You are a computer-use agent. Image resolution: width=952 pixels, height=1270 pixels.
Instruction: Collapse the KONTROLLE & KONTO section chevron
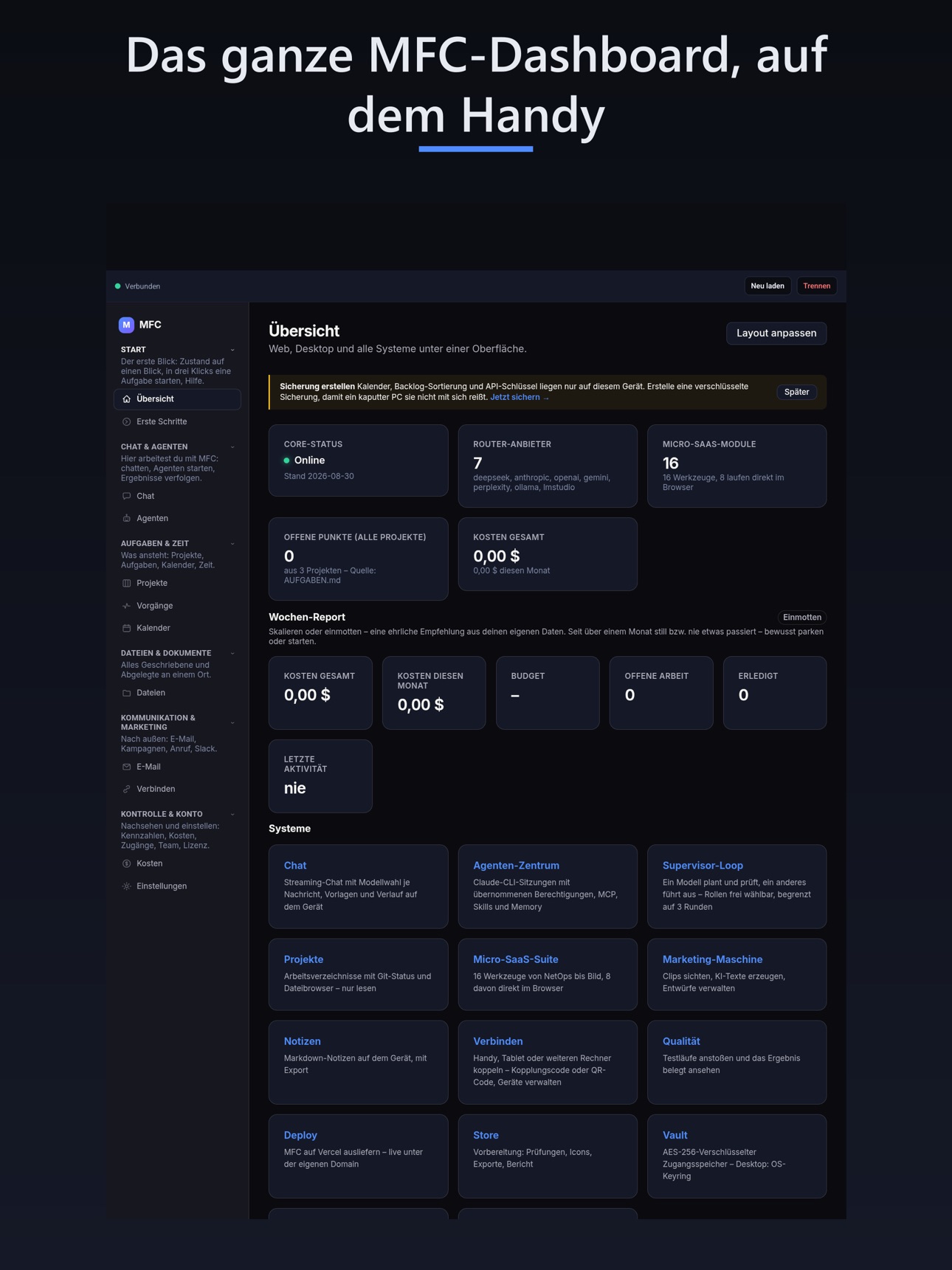232,815
